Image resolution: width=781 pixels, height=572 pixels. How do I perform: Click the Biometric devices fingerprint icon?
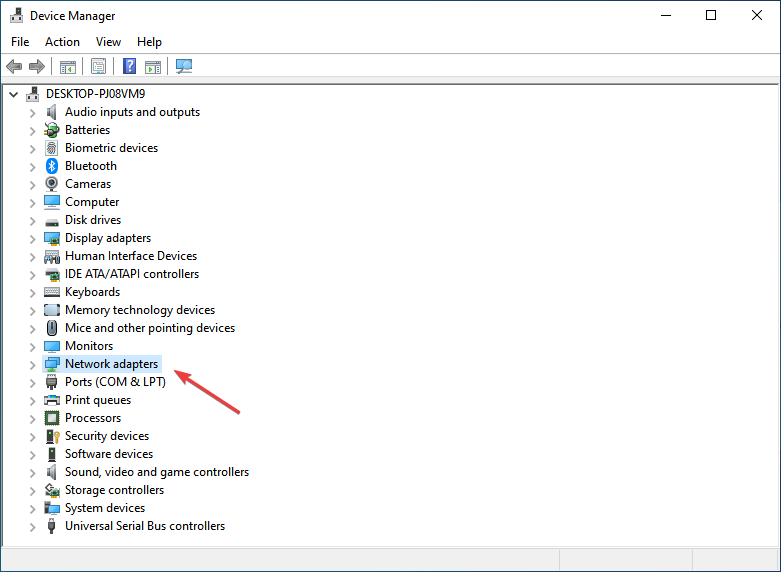(x=52, y=148)
